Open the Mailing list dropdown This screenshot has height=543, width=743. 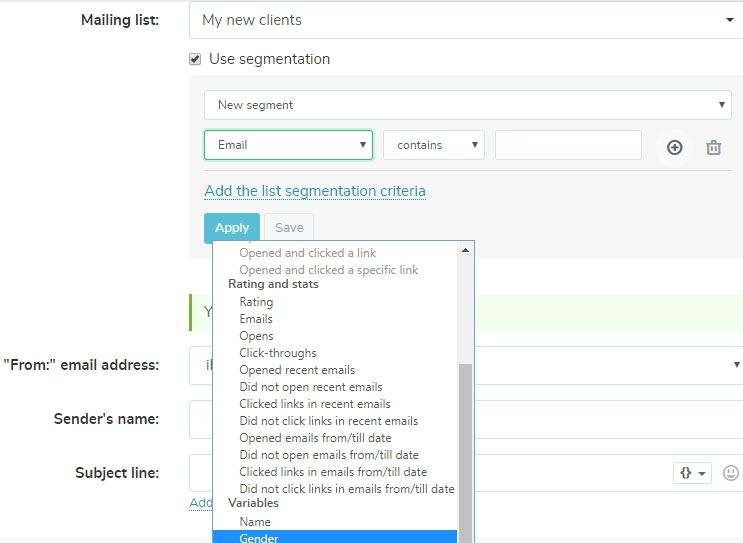point(466,20)
